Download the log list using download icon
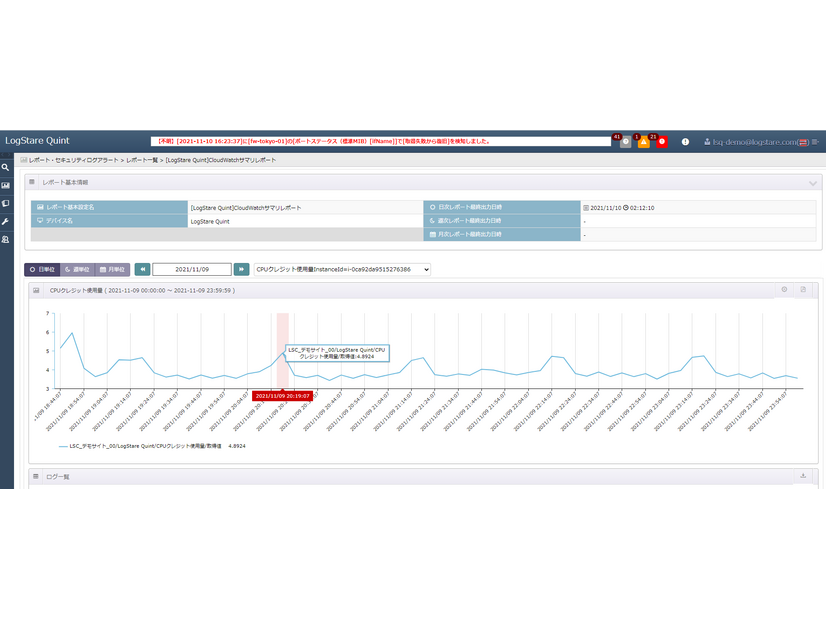Image resolution: width=826 pixels, height=620 pixels. tap(803, 476)
